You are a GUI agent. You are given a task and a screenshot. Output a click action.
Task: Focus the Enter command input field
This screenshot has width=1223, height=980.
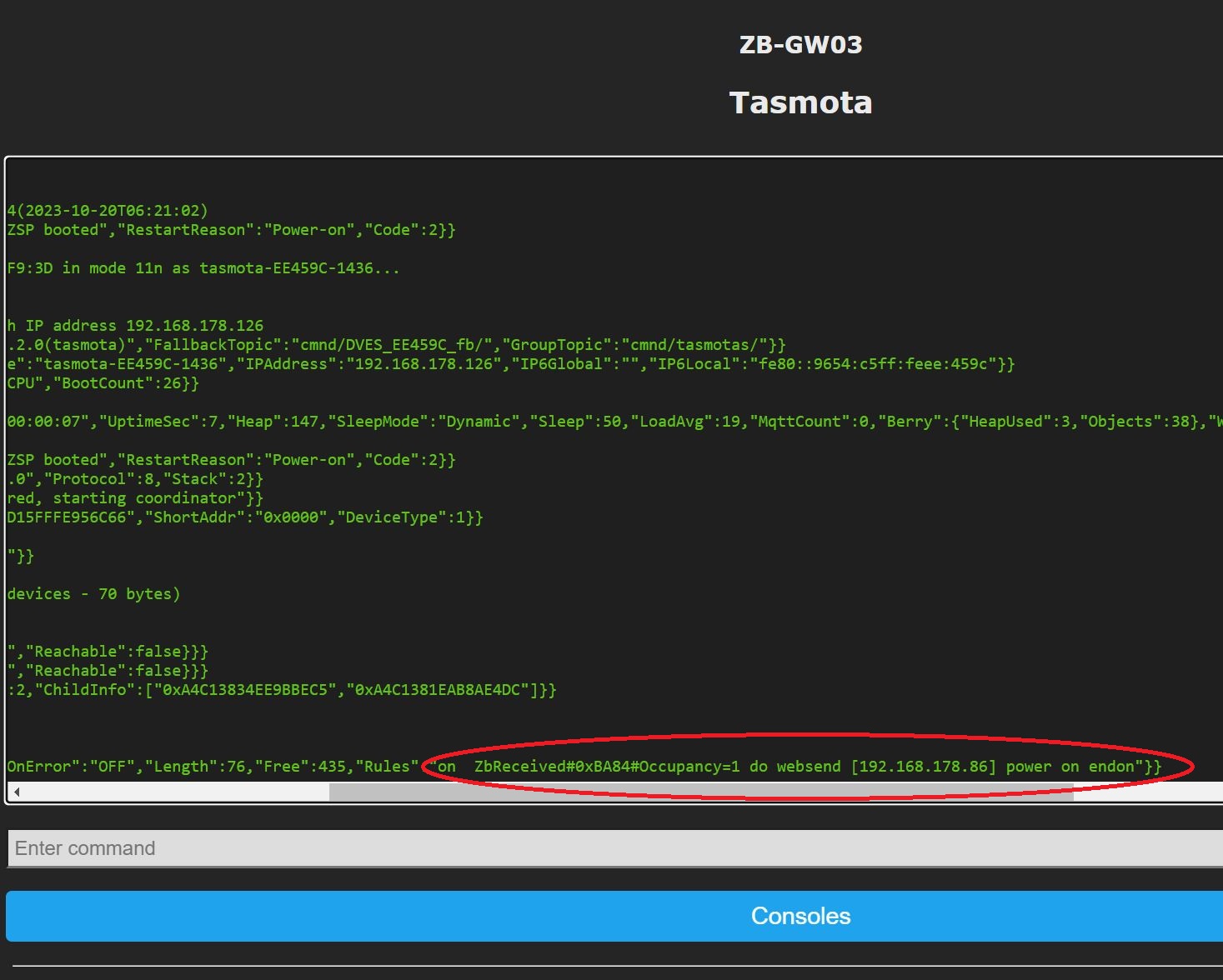point(615,848)
